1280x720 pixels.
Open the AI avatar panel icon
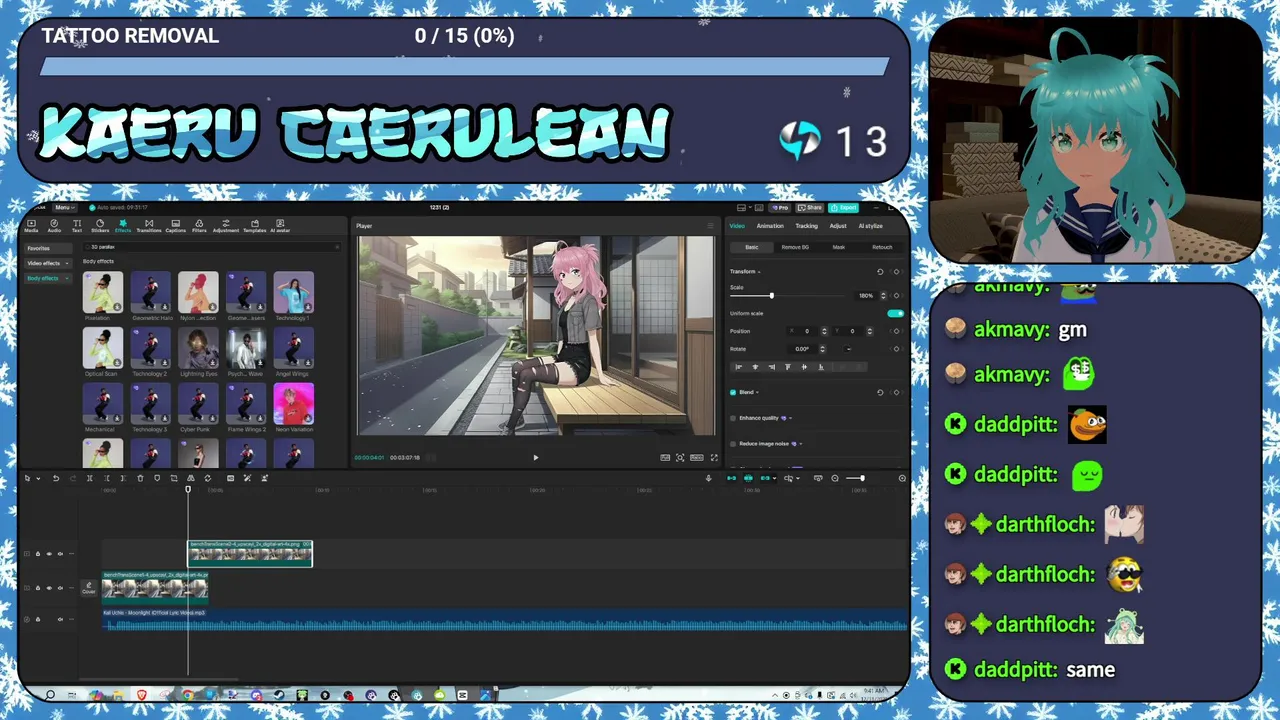point(280,226)
